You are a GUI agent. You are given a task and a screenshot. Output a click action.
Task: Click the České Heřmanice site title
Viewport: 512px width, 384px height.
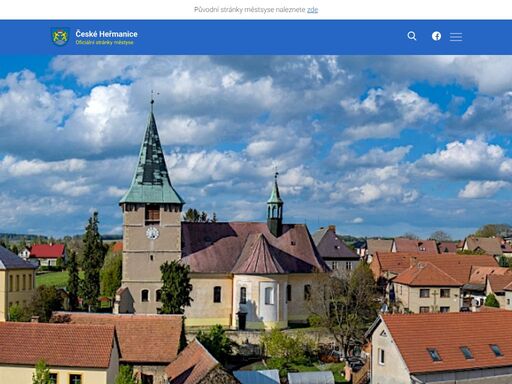(x=106, y=34)
